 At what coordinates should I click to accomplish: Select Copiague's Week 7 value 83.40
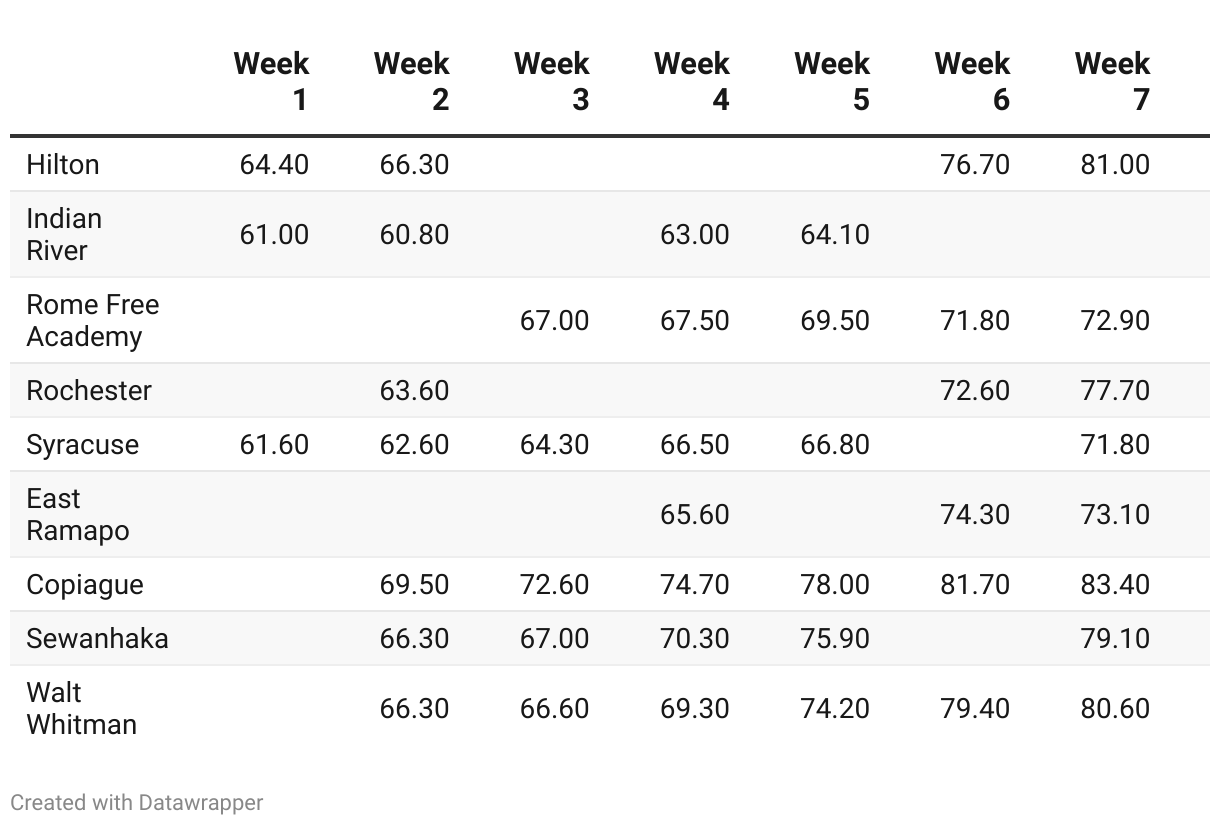(1115, 585)
